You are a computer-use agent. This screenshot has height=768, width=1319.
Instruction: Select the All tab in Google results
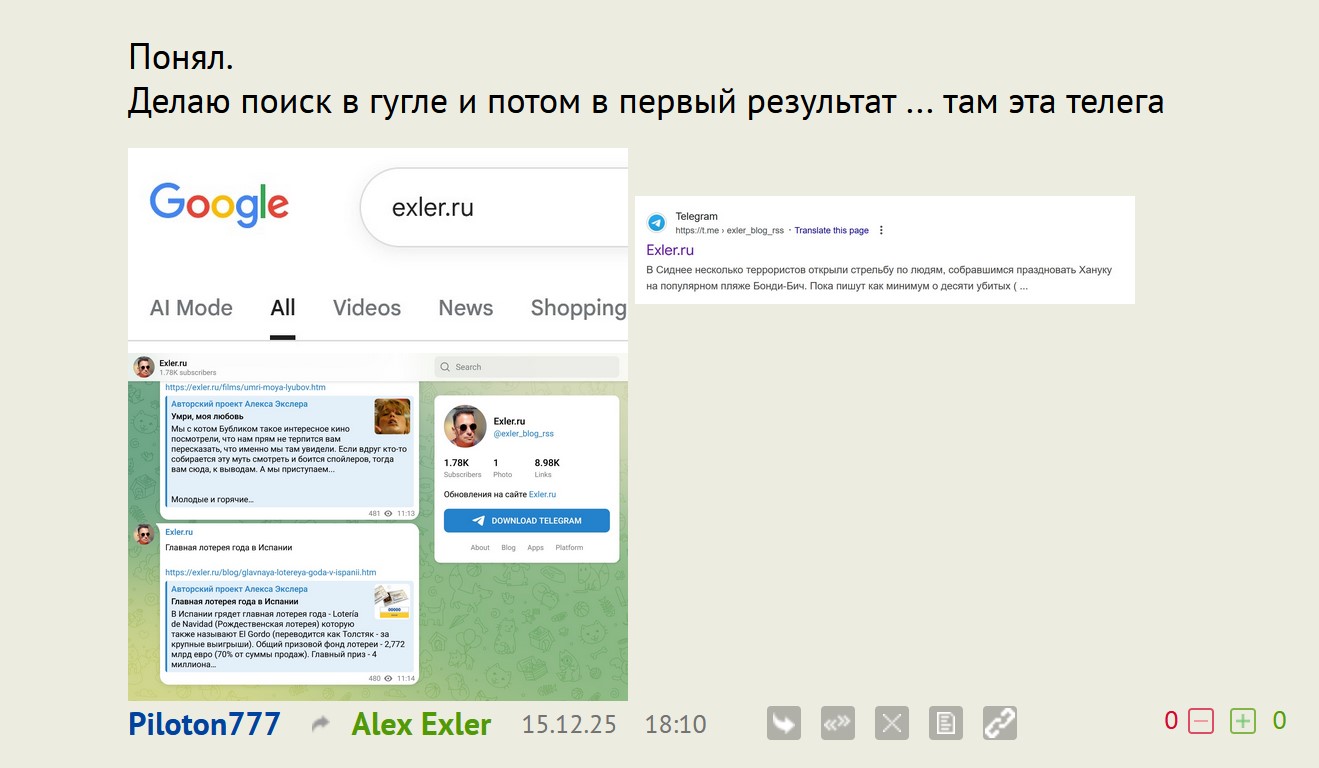(283, 308)
